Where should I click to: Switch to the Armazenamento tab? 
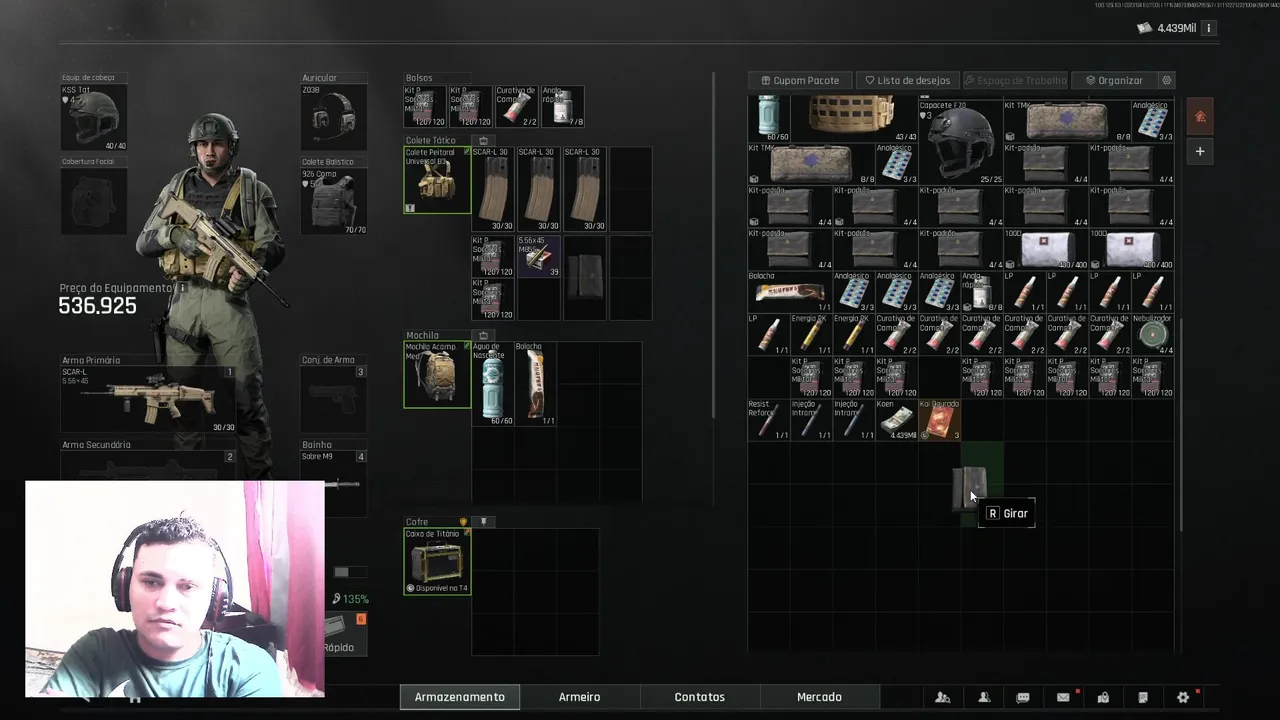[x=460, y=697]
